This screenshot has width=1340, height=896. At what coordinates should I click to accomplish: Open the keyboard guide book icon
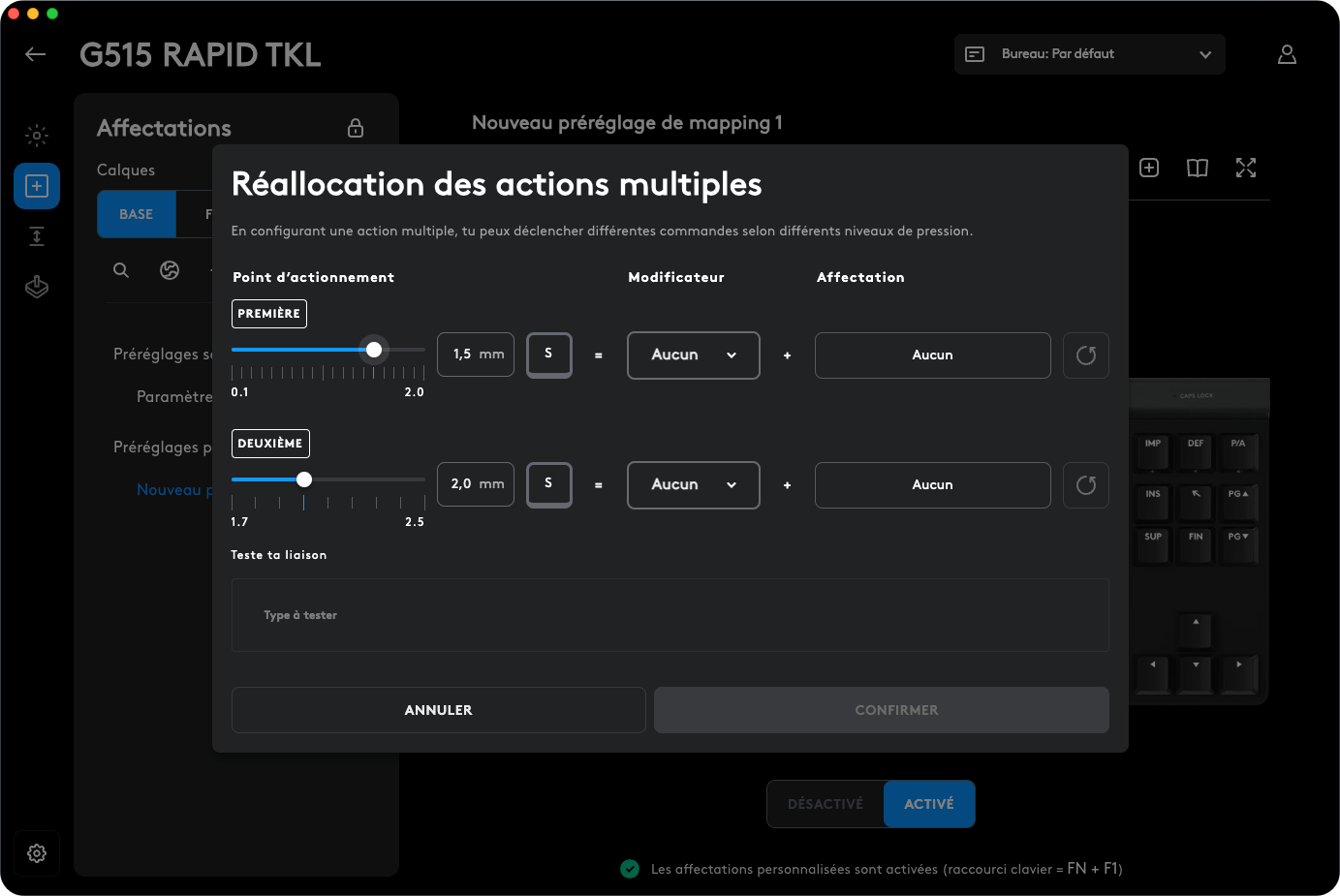click(1197, 168)
